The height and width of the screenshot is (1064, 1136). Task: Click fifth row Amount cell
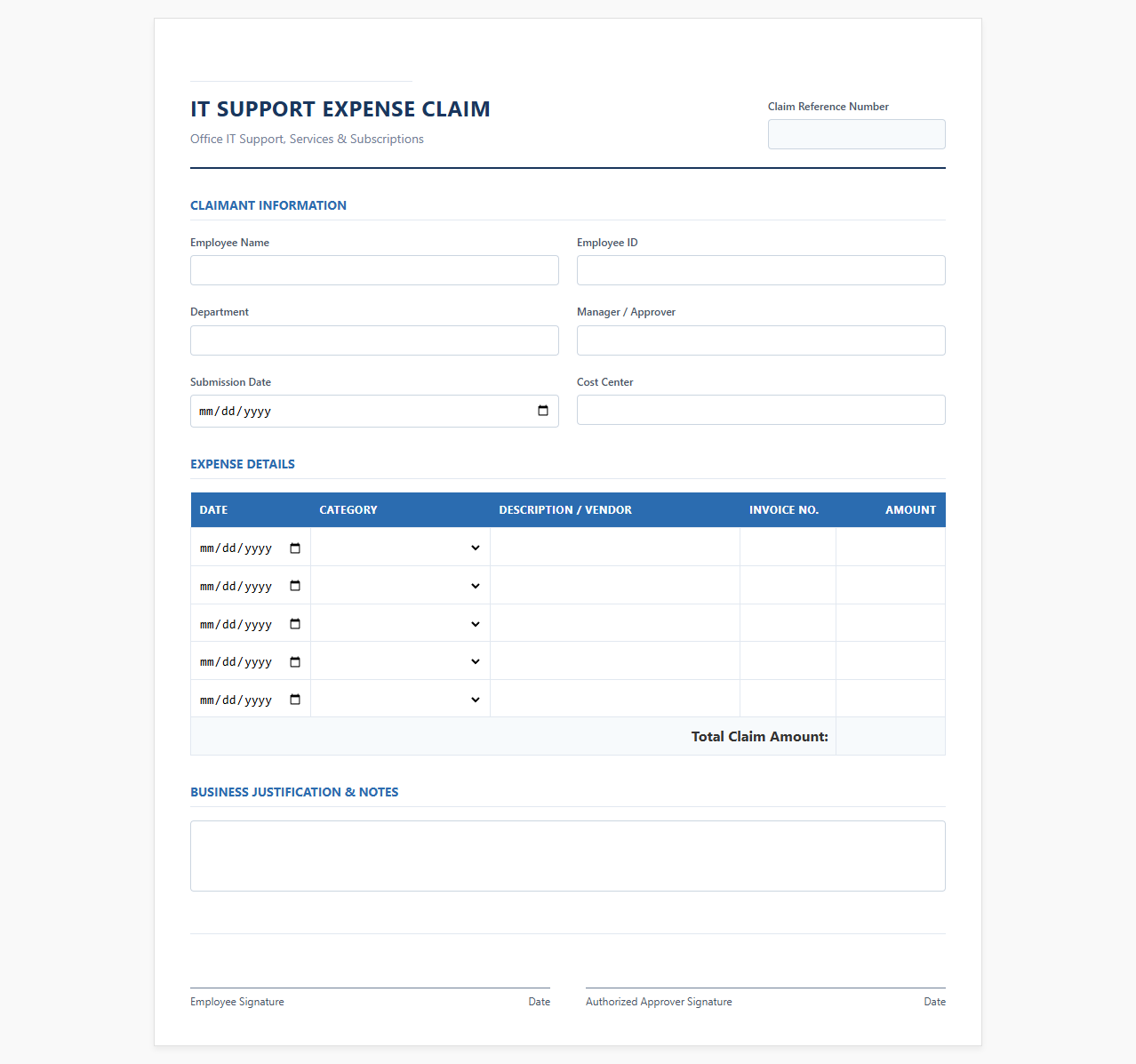(891, 700)
